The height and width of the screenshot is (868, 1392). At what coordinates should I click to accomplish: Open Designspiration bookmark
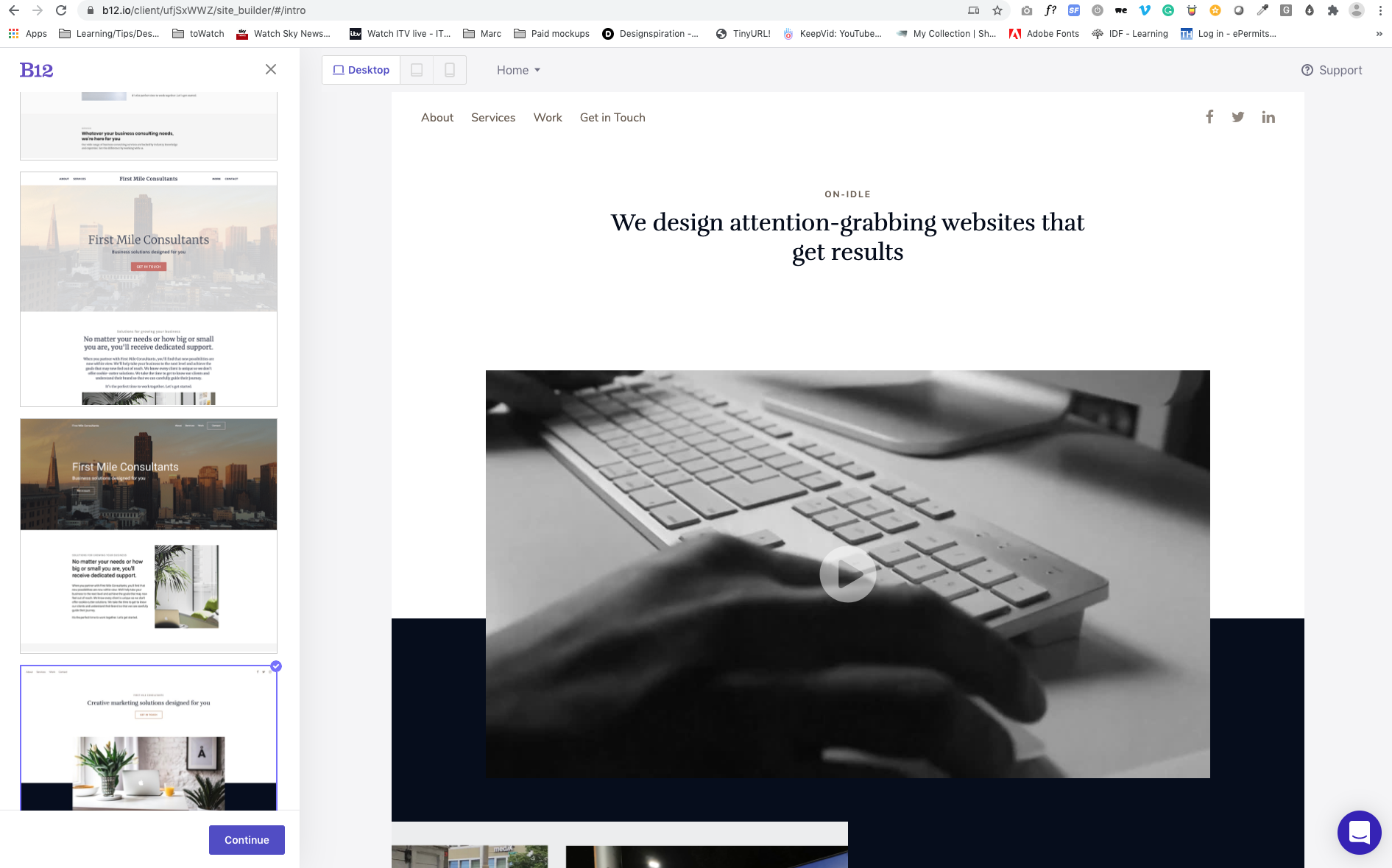(x=651, y=34)
